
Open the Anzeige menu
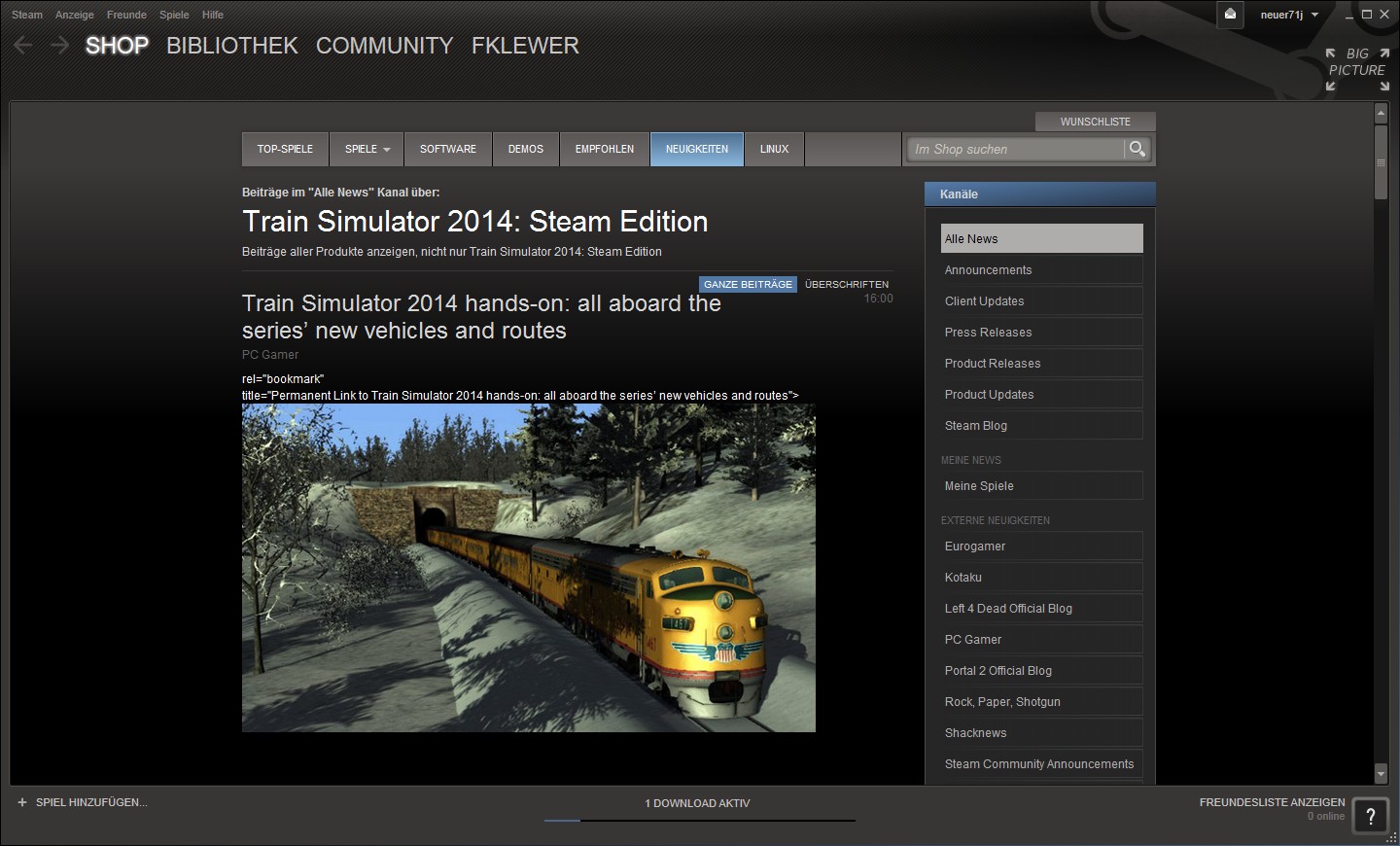(x=75, y=15)
